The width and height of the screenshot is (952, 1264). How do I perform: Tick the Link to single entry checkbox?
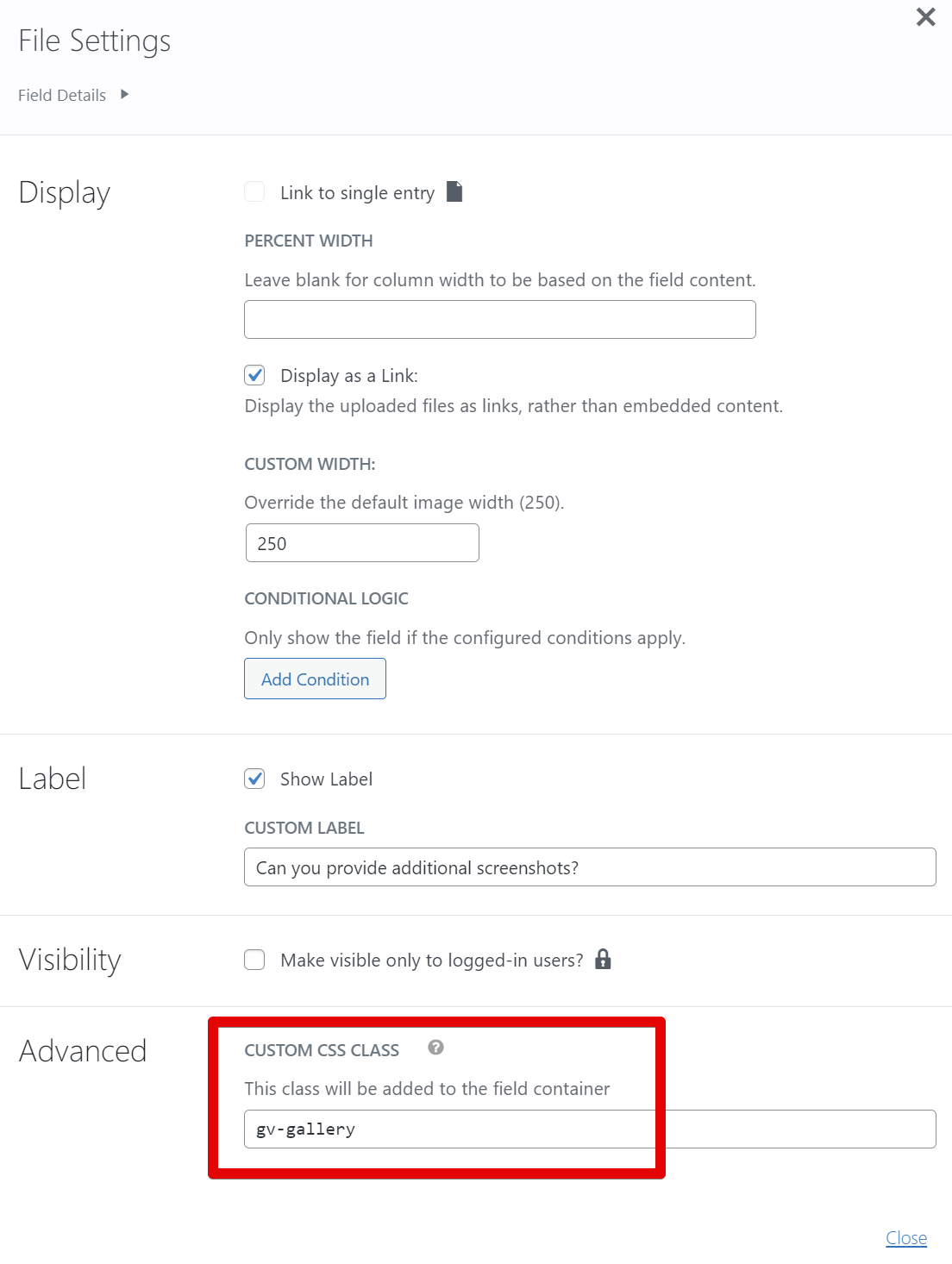[x=254, y=191]
